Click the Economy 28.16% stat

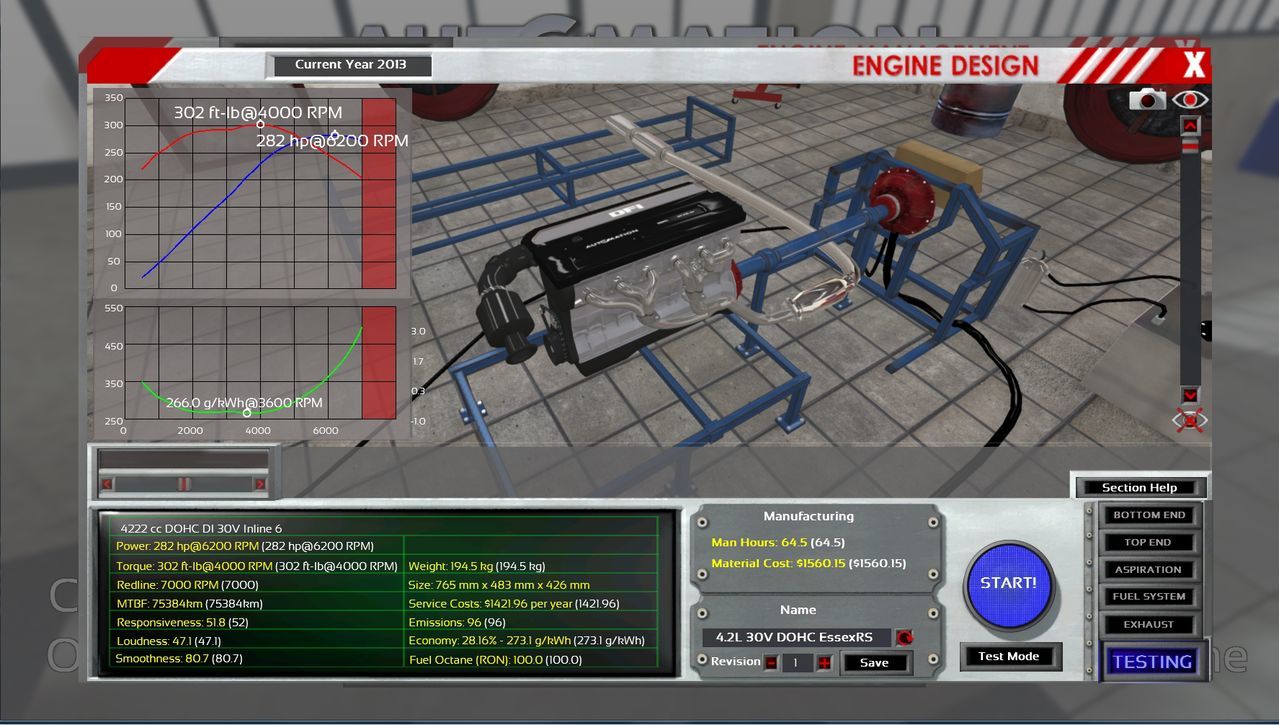point(526,641)
